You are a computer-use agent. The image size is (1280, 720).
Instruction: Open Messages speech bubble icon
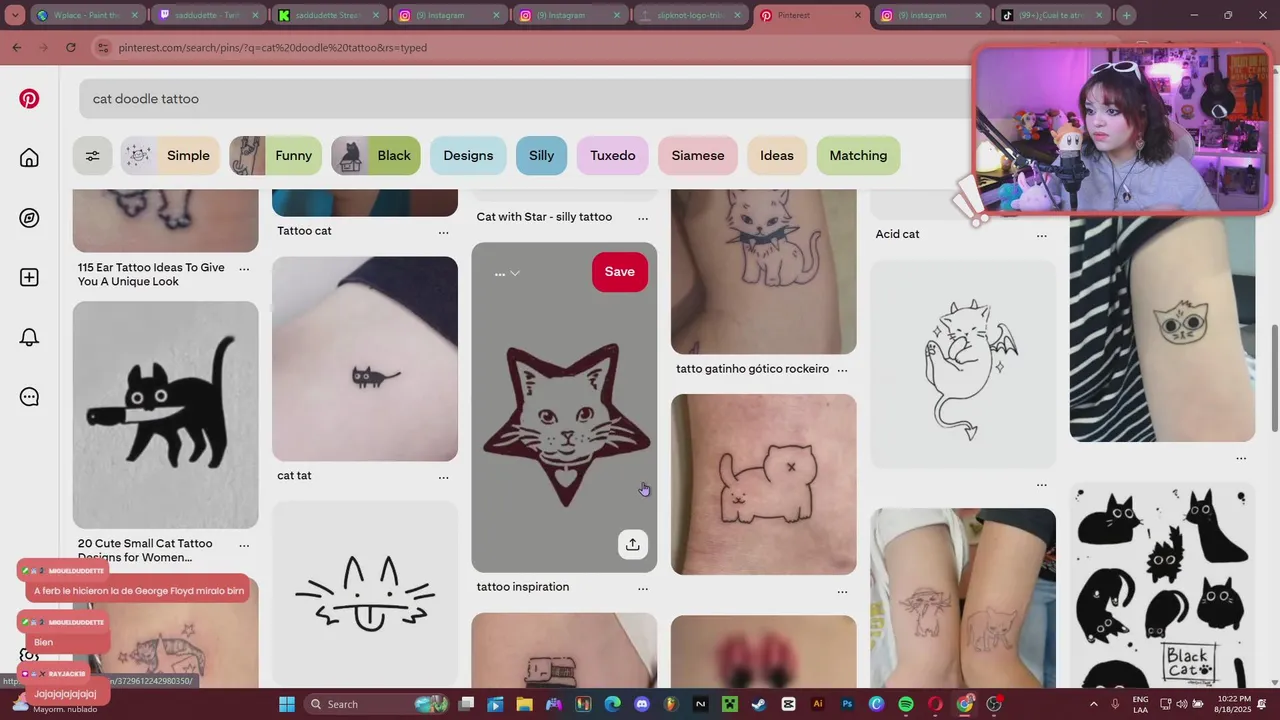(x=29, y=397)
